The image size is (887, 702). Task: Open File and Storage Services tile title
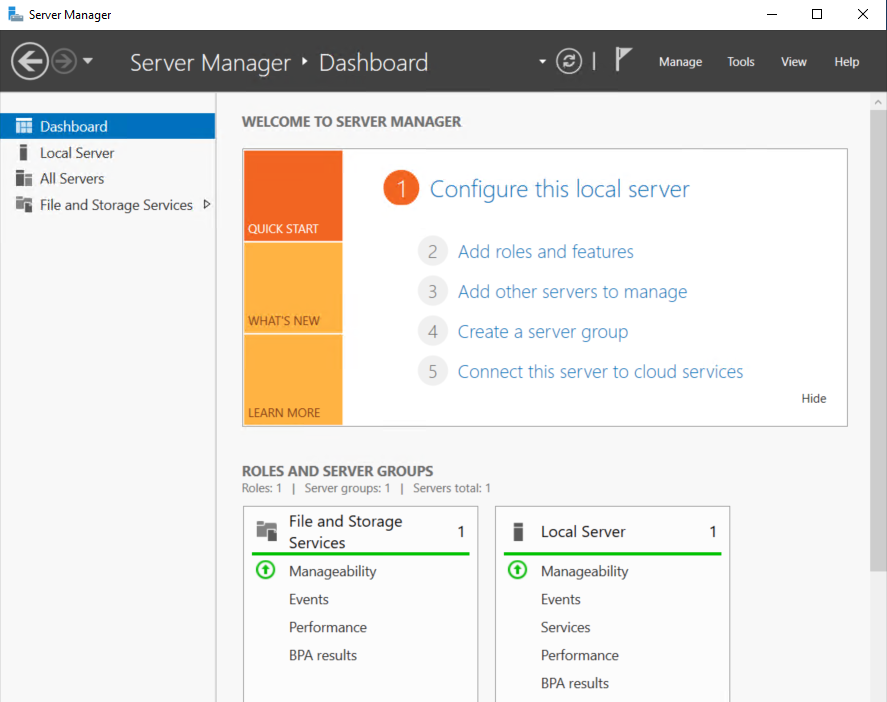tap(346, 532)
